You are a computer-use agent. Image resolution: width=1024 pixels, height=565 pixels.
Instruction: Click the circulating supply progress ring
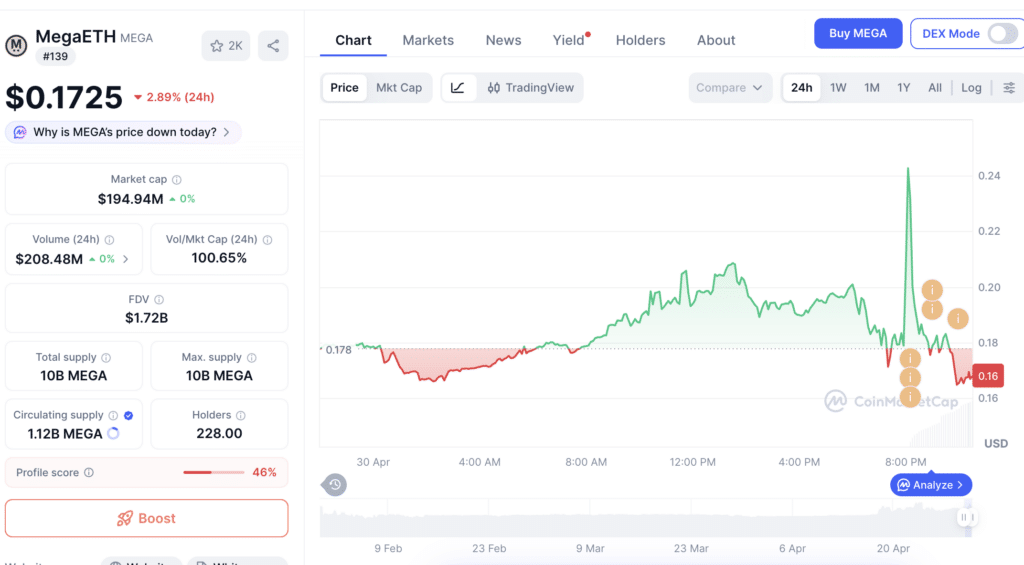(x=114, y=433)
